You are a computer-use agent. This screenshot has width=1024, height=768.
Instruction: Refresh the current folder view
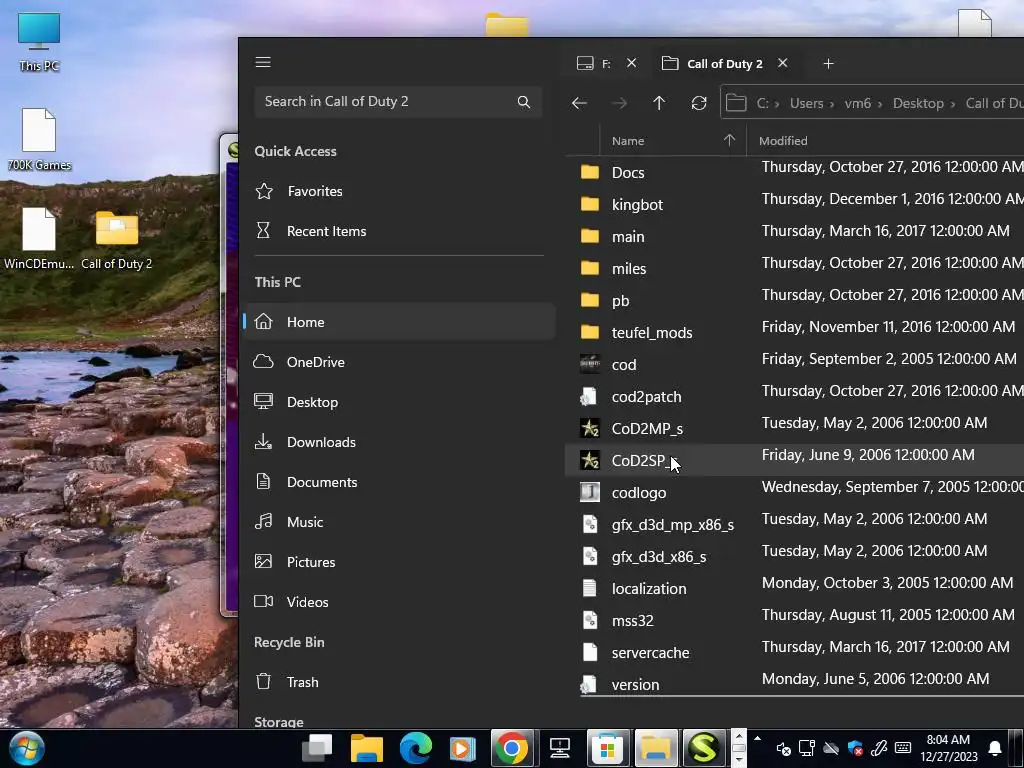[x=699, y=103]
